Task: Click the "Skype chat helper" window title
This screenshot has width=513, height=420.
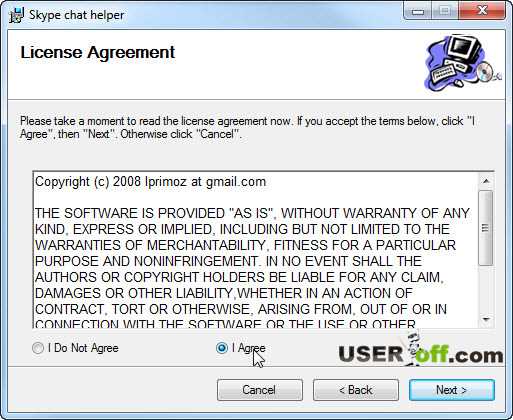Action: 76,15
